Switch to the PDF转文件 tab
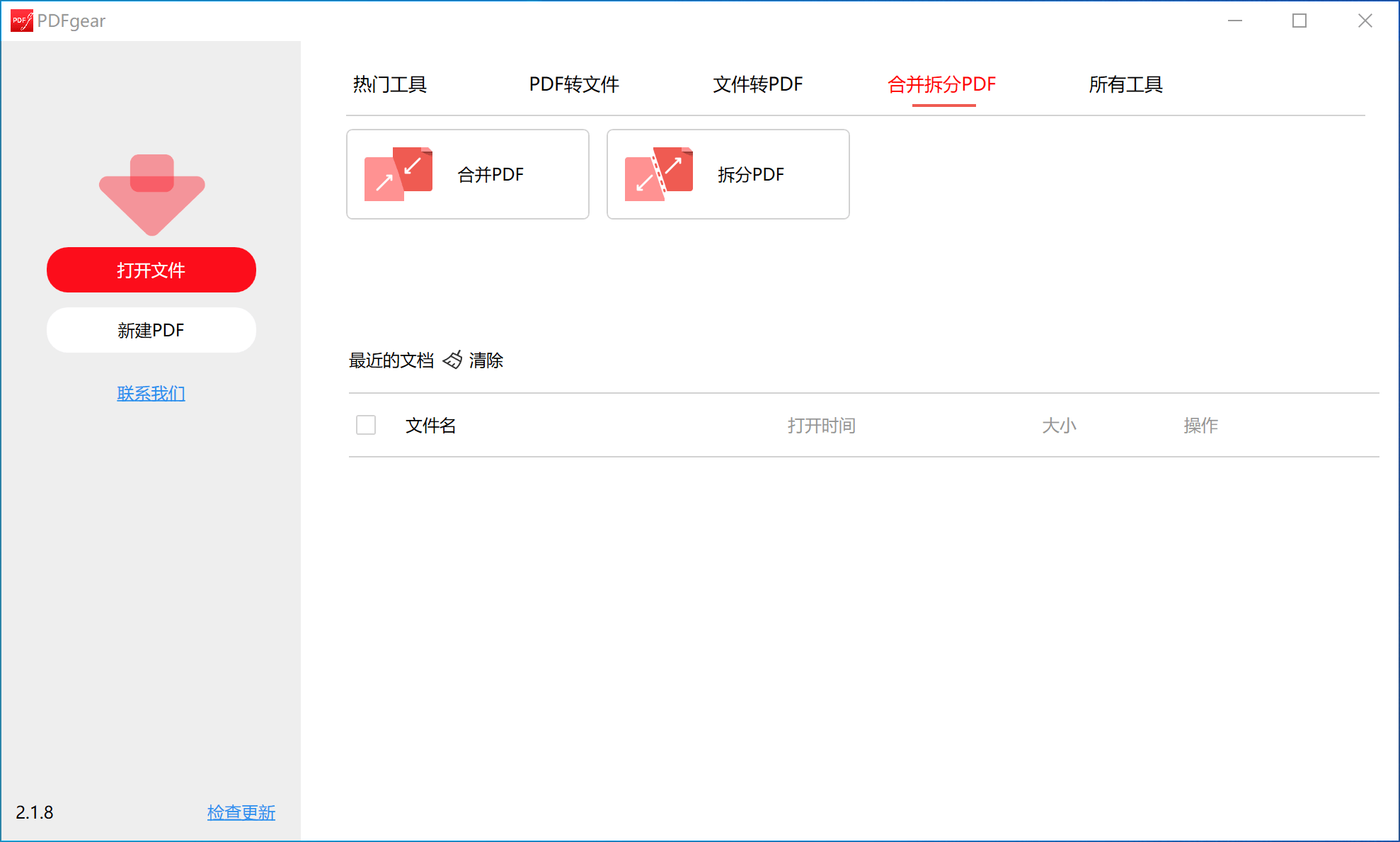This screenshot has width=1400, height=842. coord(574,84)
